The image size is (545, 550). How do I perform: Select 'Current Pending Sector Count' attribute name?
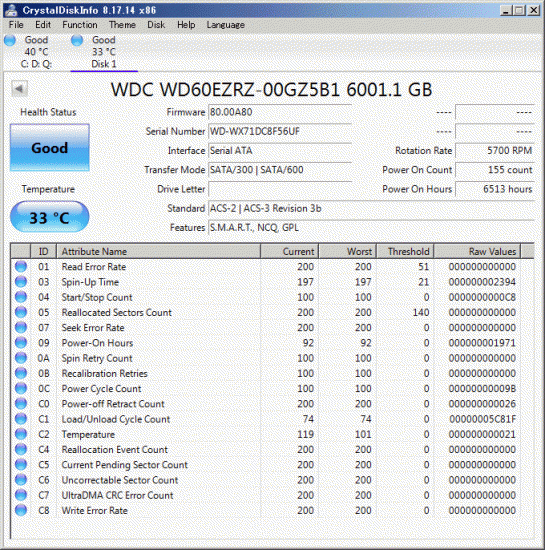click(x=125, y=465)
